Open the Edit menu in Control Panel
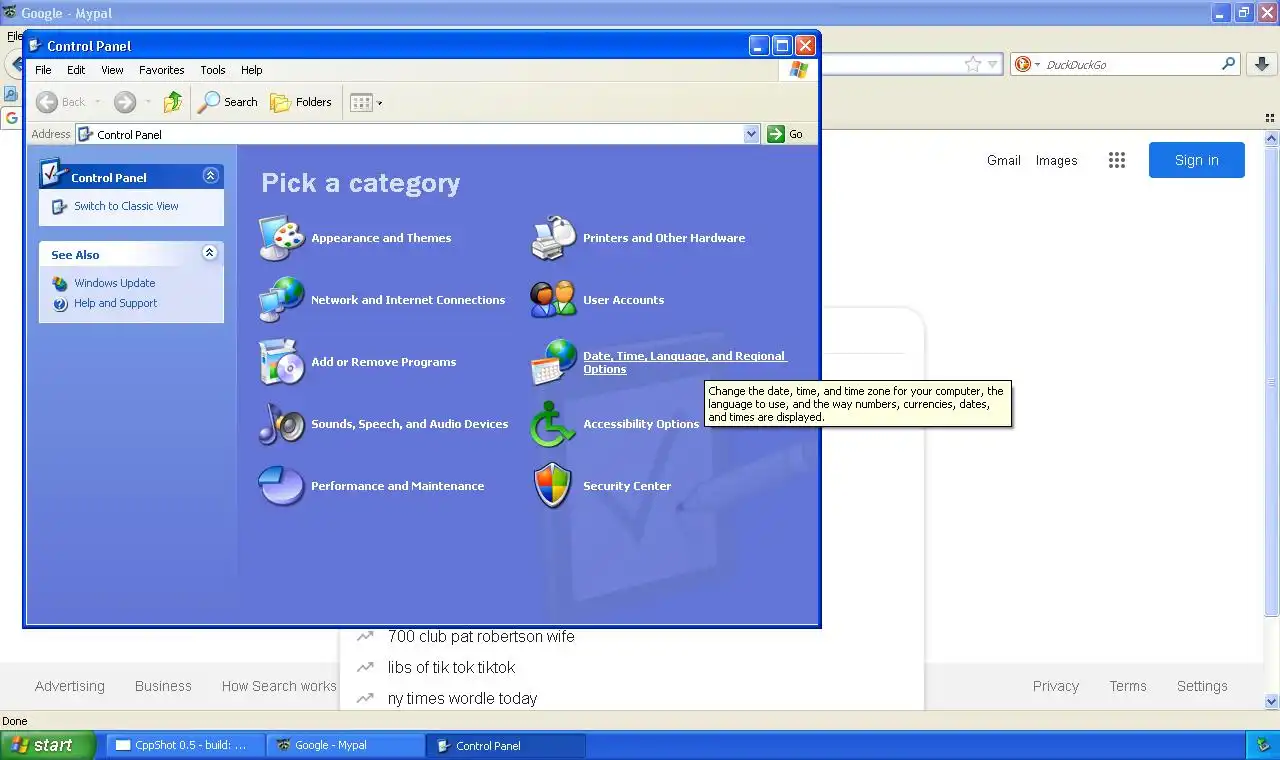1280x760 pixels. click(76, 70)
